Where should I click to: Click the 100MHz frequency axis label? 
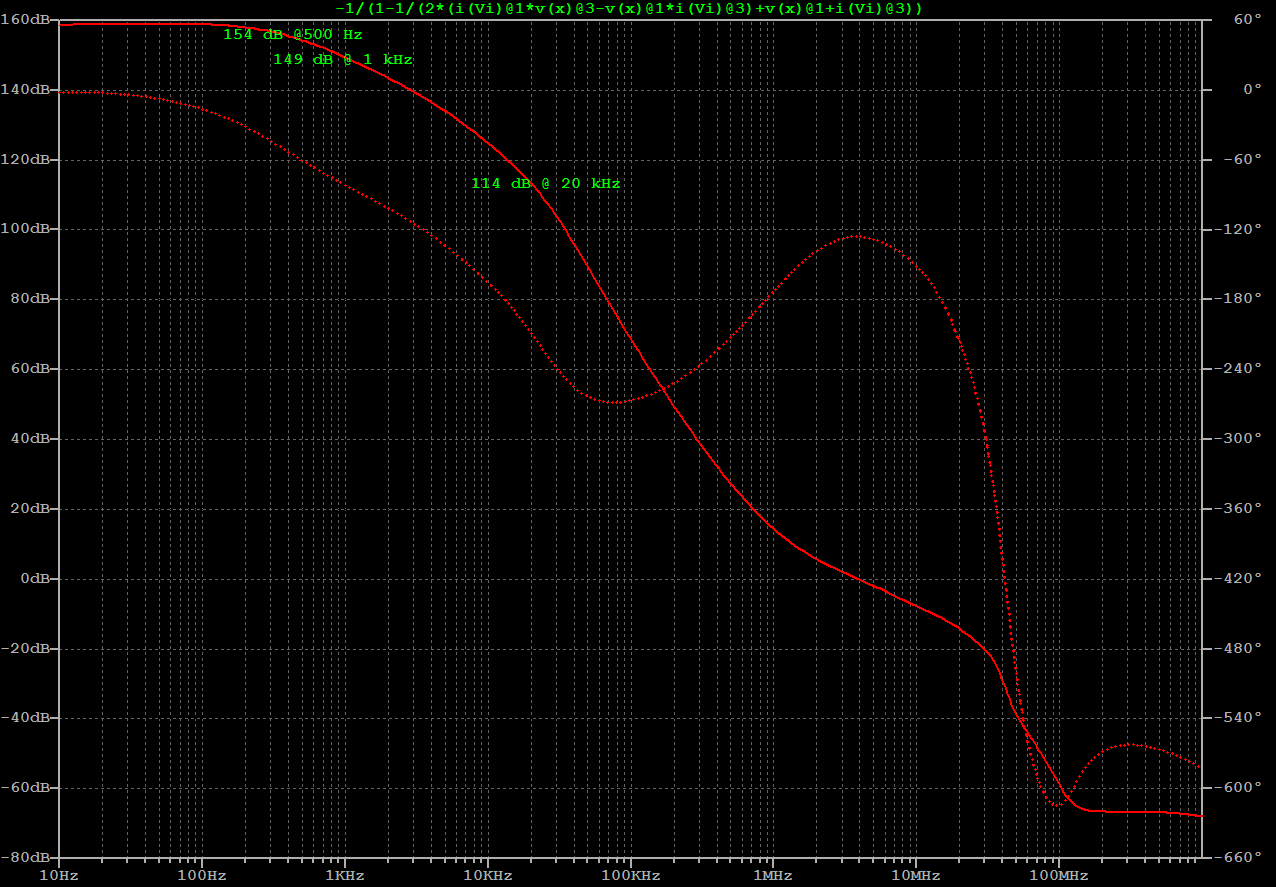tap(1058, 876)
